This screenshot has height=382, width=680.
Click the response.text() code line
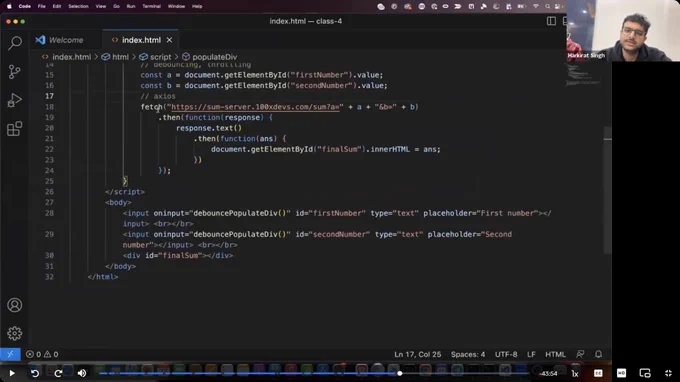click(x=209, y=128)
